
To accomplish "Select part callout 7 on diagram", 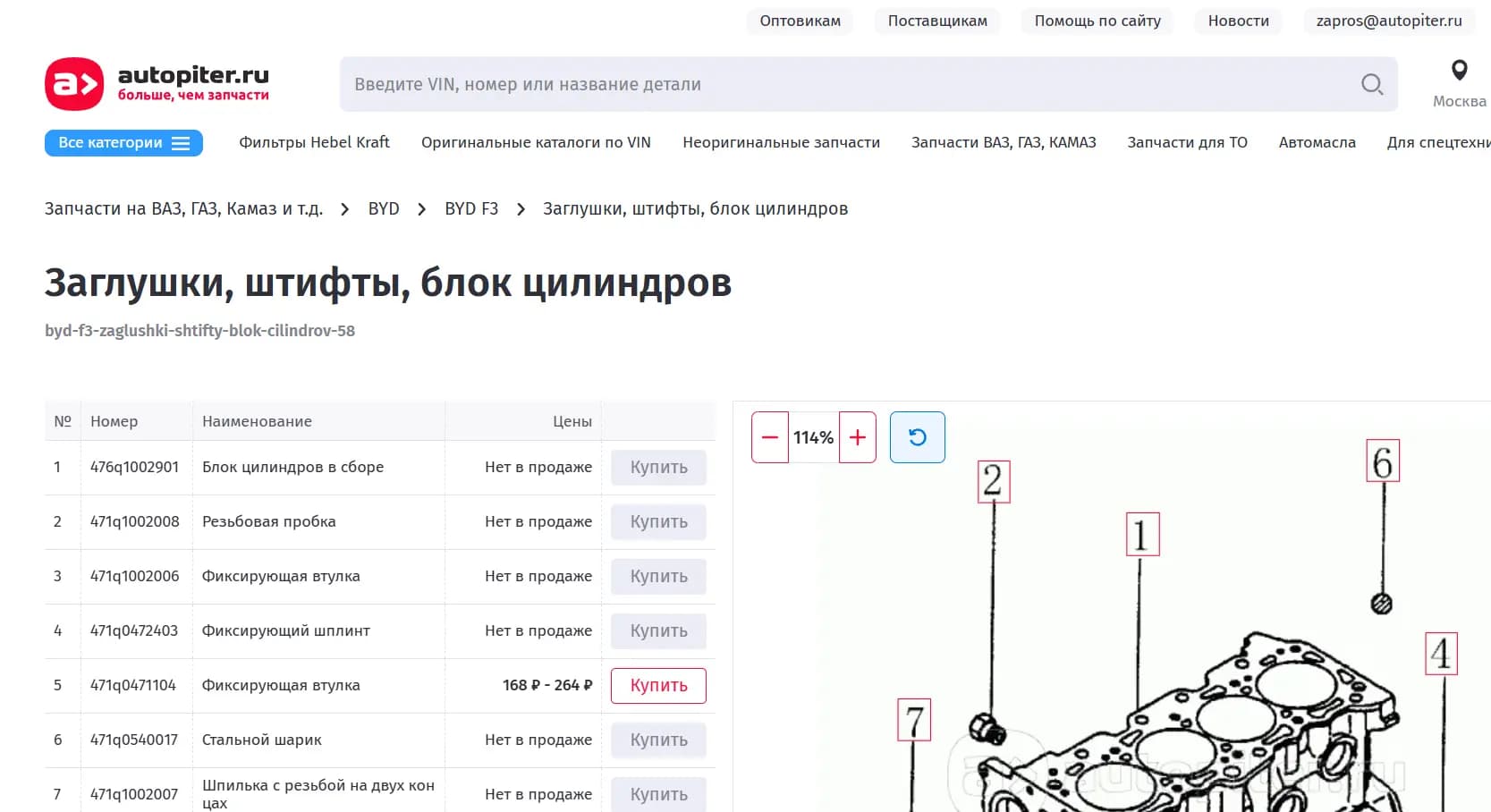I will click(x=914, y=720).
